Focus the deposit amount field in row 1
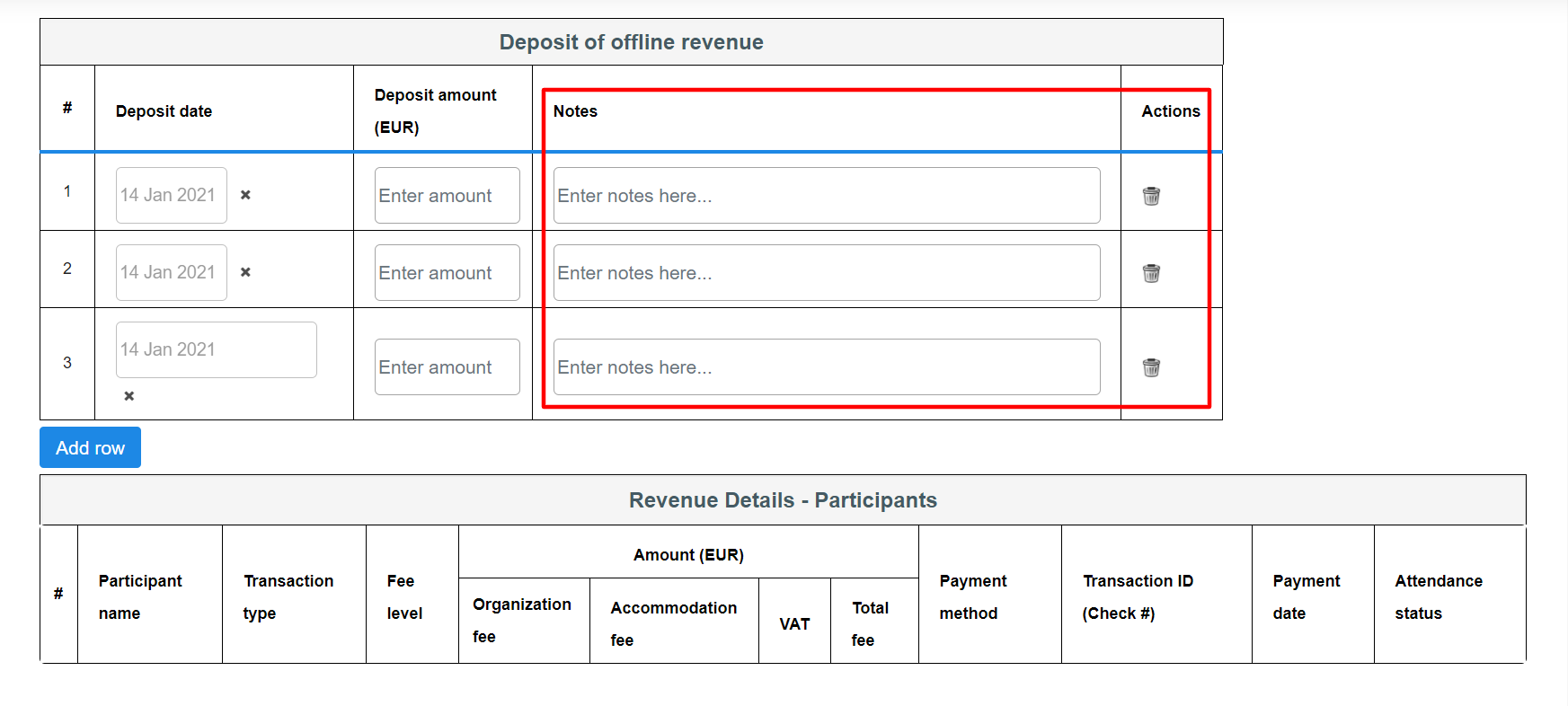 click(447, 195)
